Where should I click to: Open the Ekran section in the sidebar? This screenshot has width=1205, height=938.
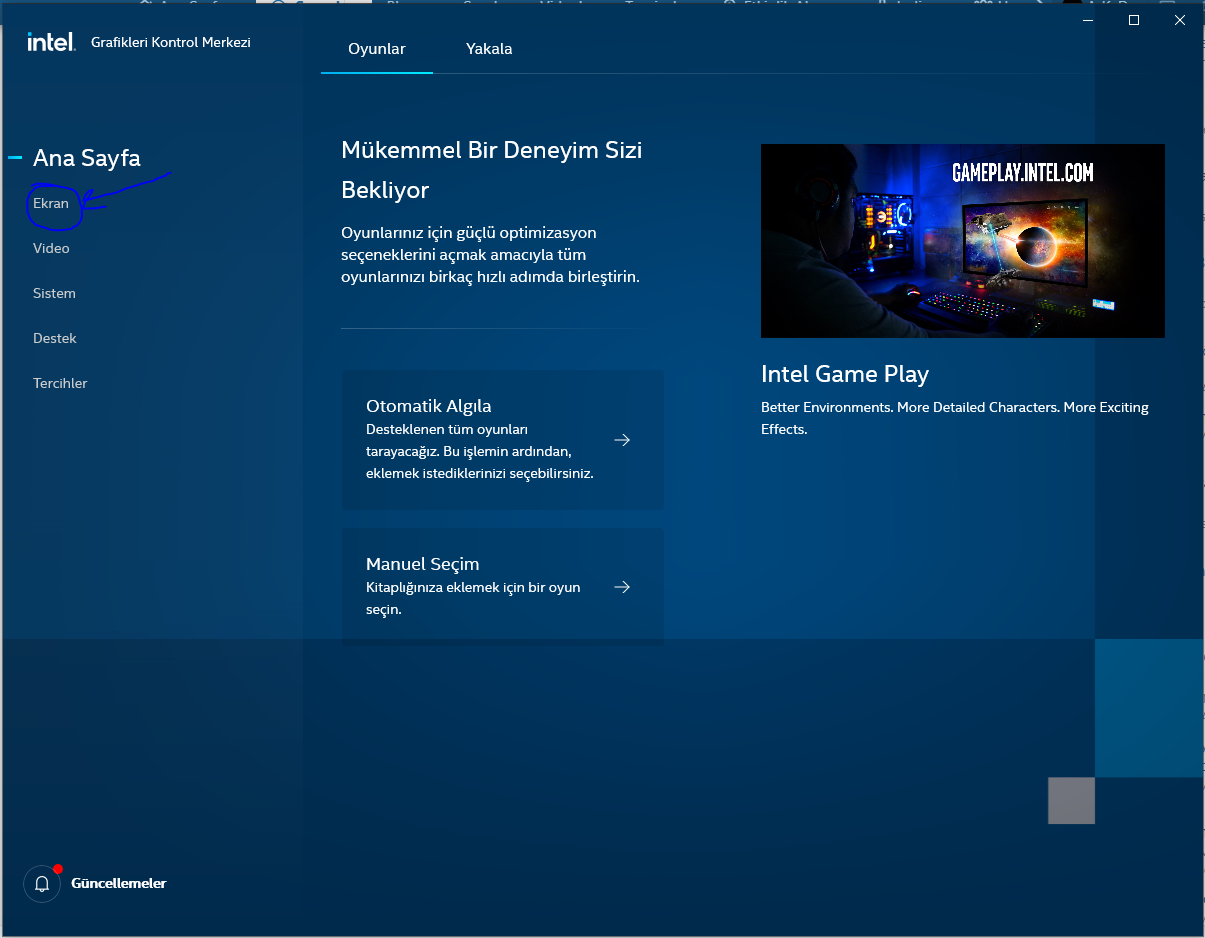pyautogui.click(x=51, y=203)
